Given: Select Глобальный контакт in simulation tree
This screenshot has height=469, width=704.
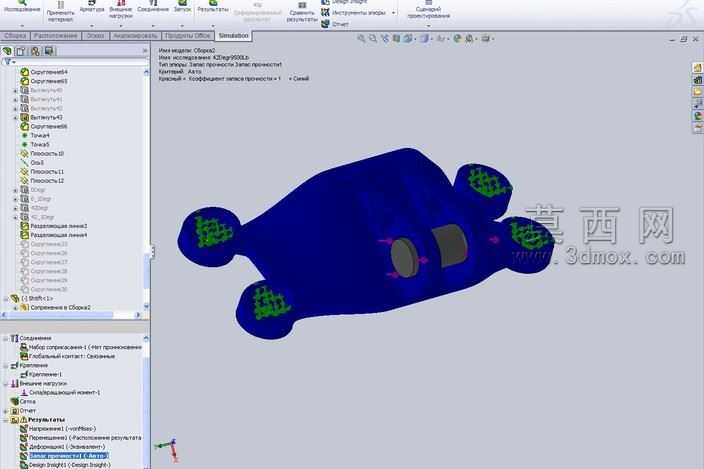Looking at the screenshot, I should click(x=68, y=356).
